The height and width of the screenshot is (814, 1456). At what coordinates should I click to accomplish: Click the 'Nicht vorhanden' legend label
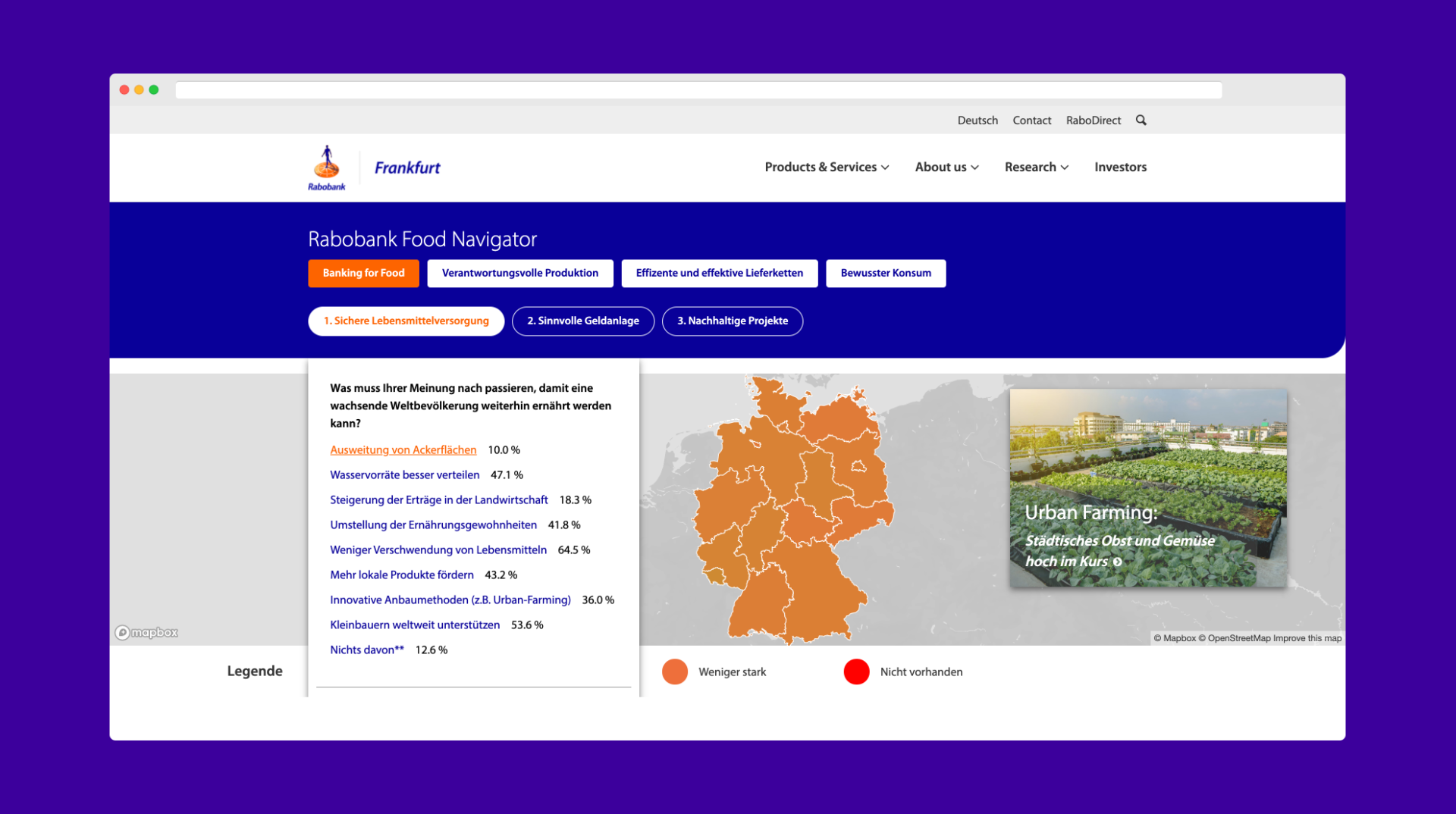921,672
